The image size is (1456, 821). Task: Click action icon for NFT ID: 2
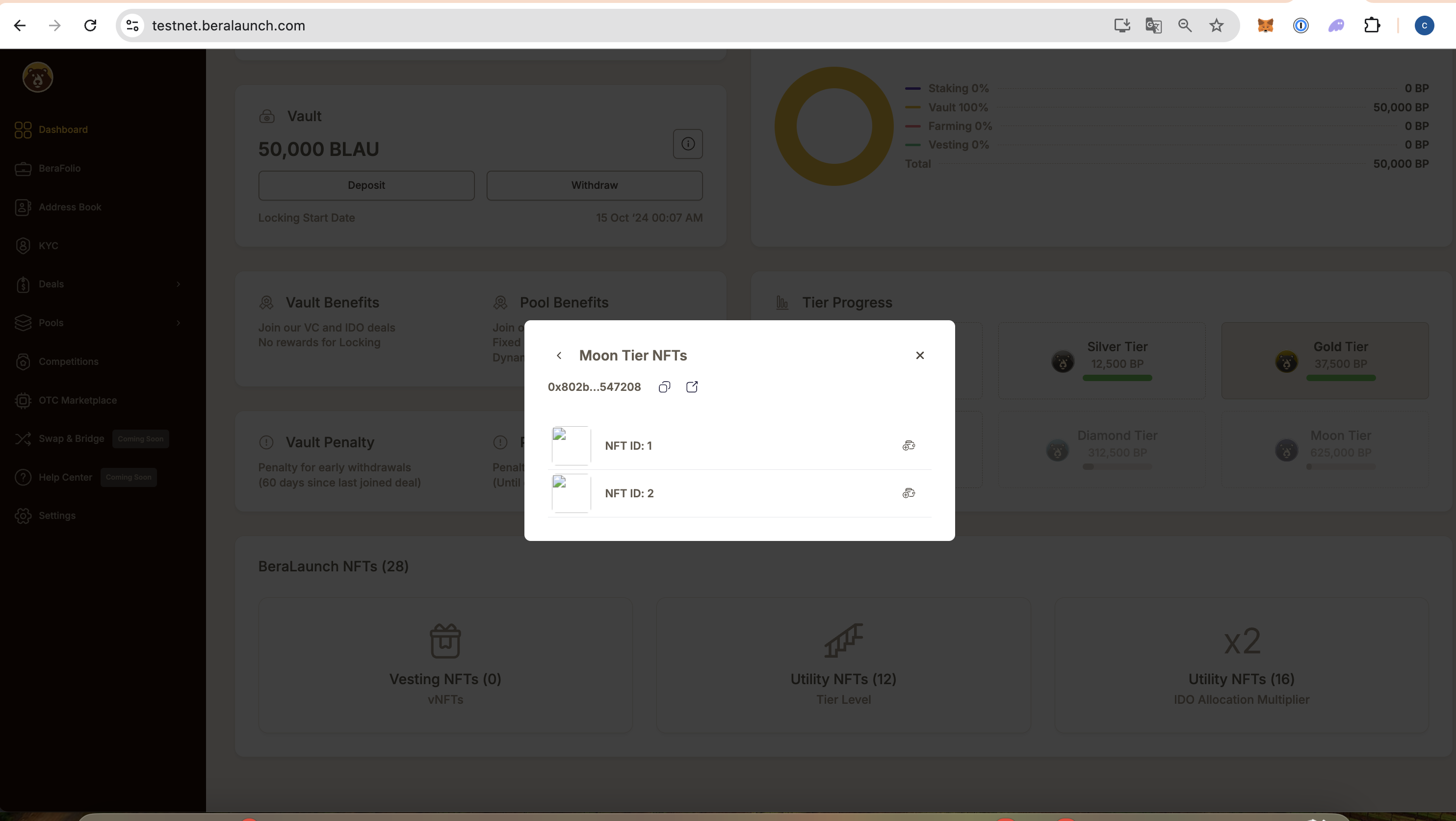(x=909, y=493)
